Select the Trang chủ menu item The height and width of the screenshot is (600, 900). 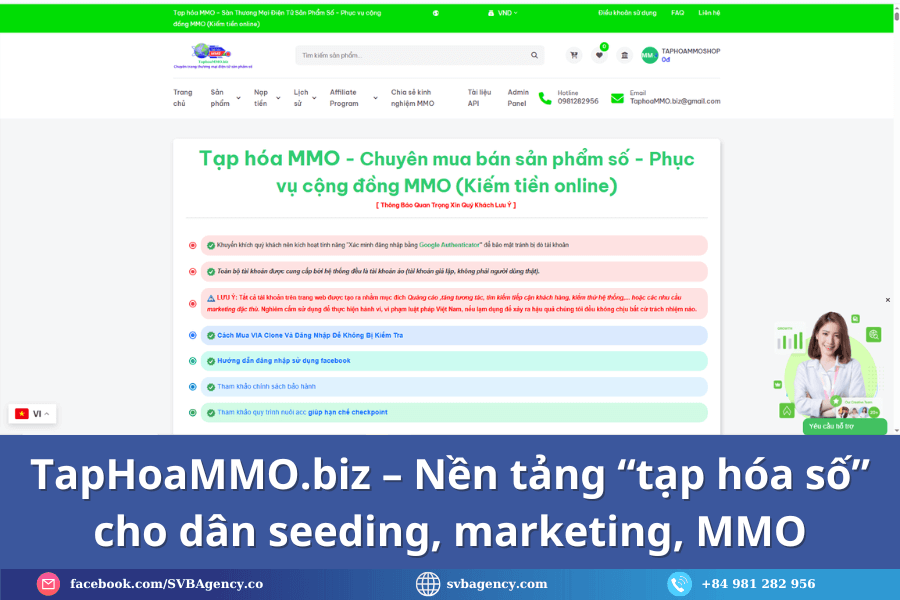(181, 96)
